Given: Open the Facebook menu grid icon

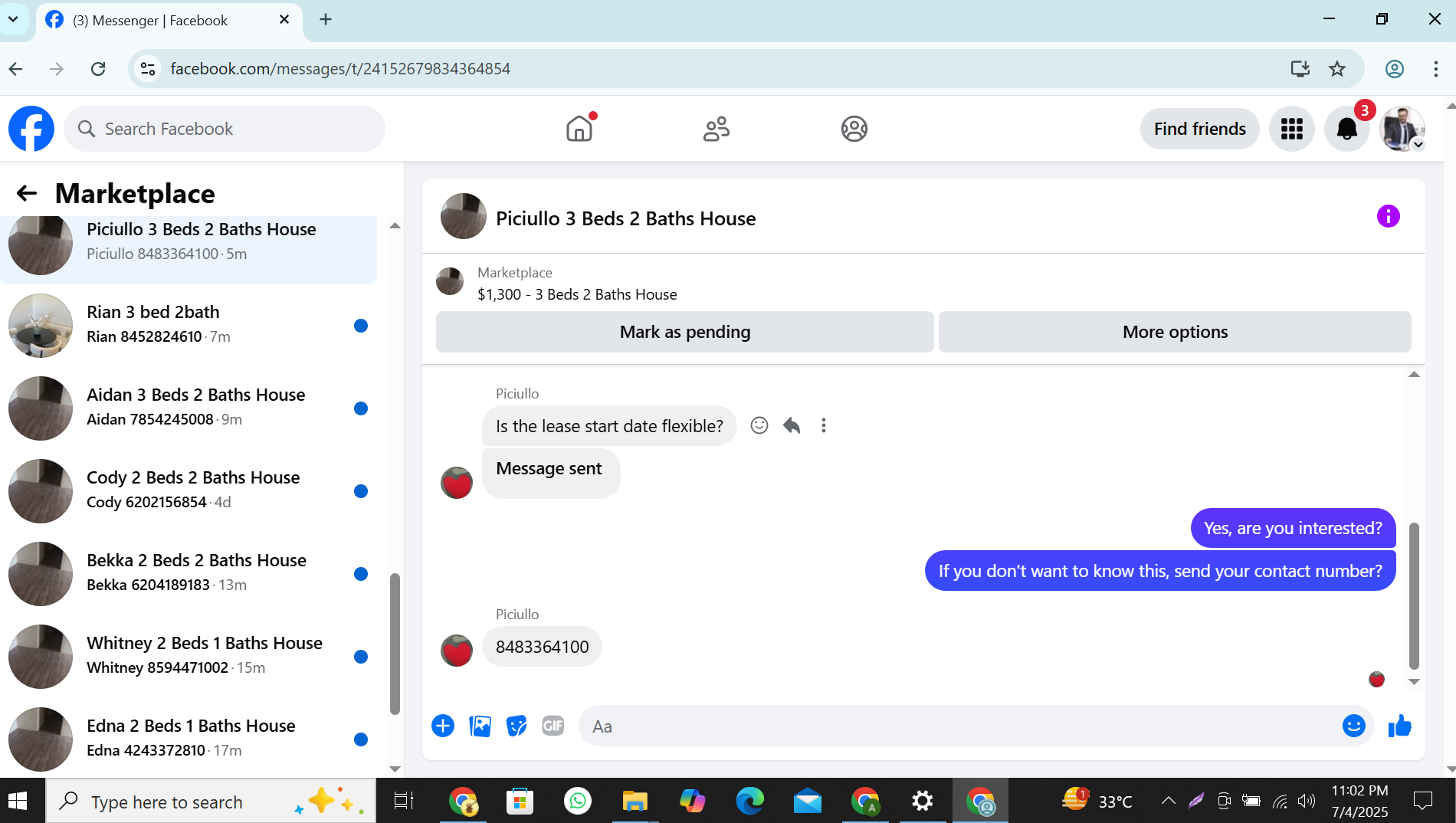Looking at the screenshot, I should [x=1292, y=129].
